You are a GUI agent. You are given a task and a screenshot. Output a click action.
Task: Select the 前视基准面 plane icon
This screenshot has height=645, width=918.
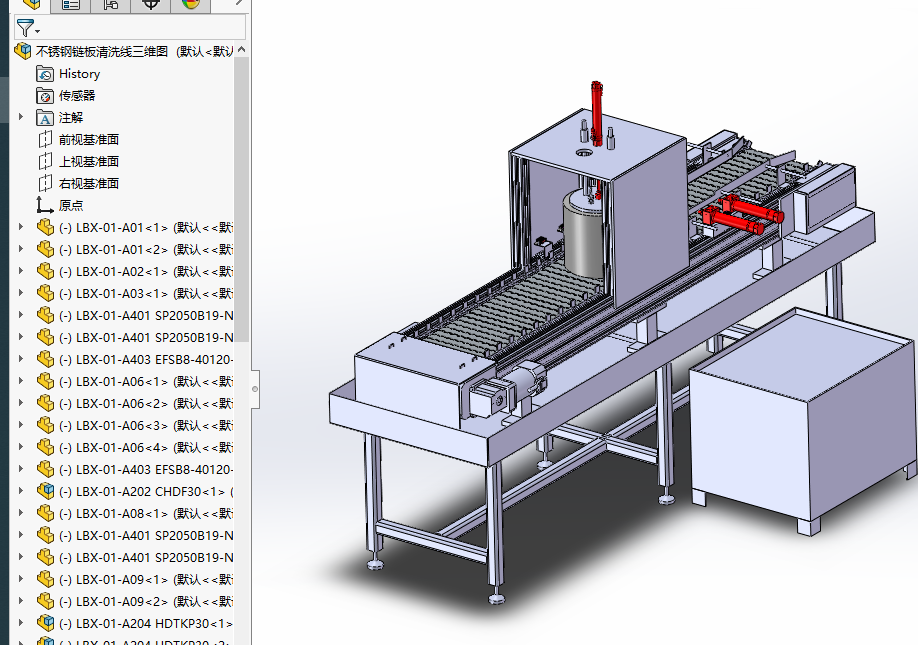pos(45,139)
